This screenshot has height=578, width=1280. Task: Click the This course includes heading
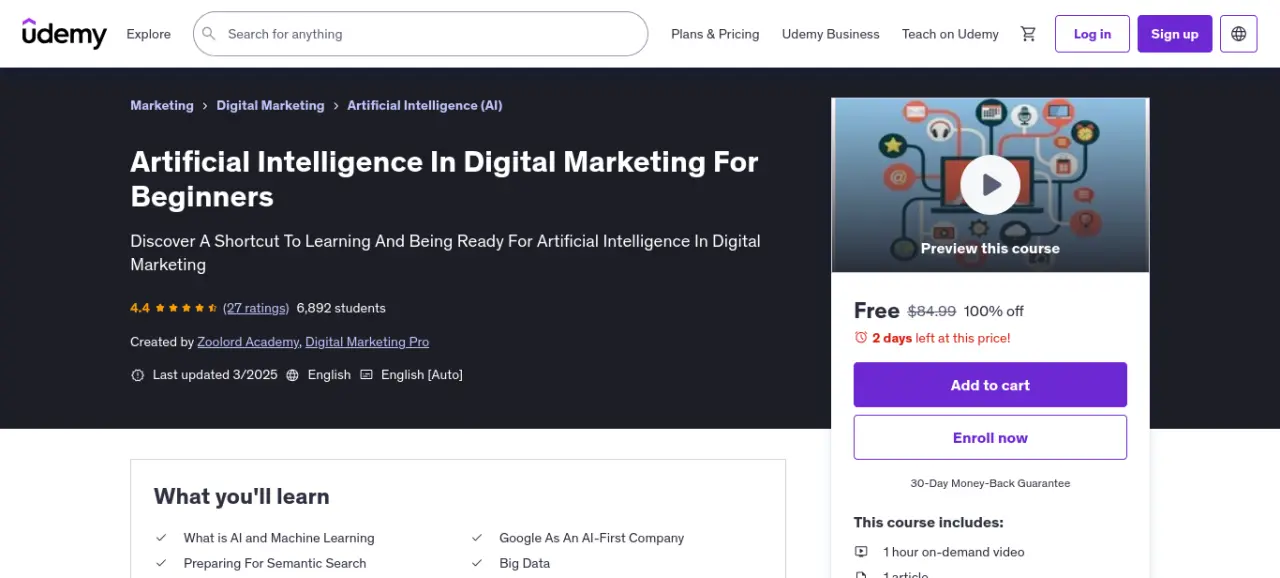pyautogui.click(x=929, y=522)
